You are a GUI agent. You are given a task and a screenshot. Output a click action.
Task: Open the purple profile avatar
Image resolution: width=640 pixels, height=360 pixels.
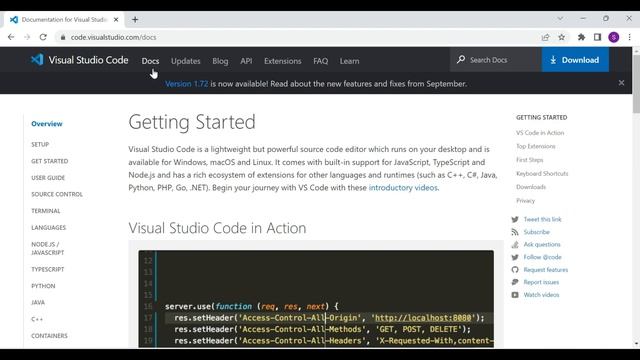coord(613,37)
